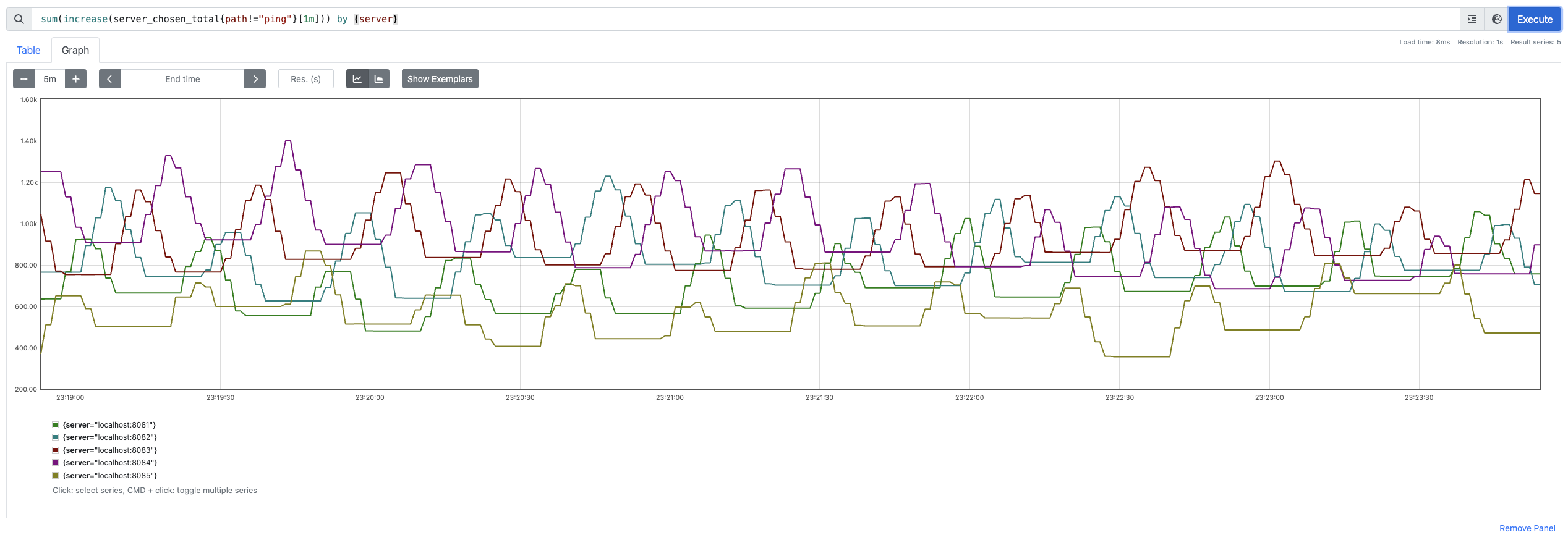The height and width of the screenshot is (540, 1568).
Task: Click the 23:23:00 x-axis time label
Action: [x=1269, y=397]
